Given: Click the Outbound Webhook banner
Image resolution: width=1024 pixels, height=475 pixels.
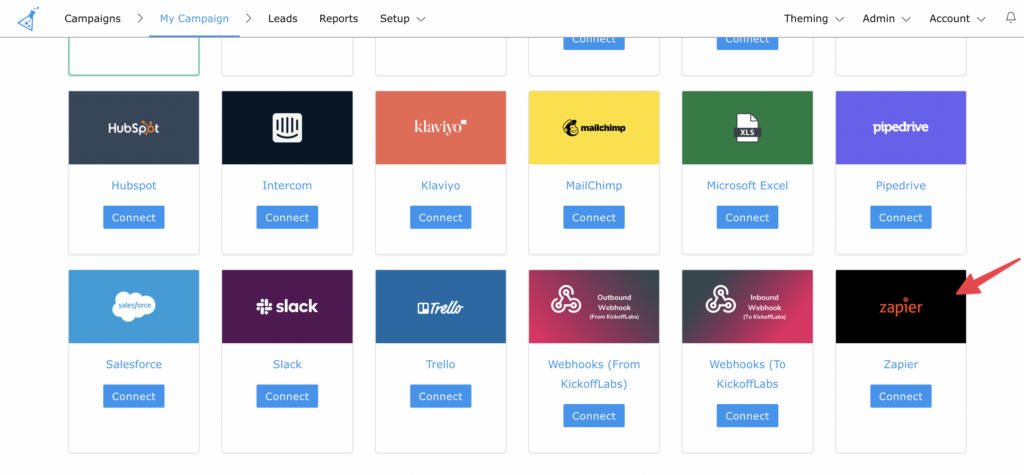Looking at the screenshot, I should (x=594, y=306).
